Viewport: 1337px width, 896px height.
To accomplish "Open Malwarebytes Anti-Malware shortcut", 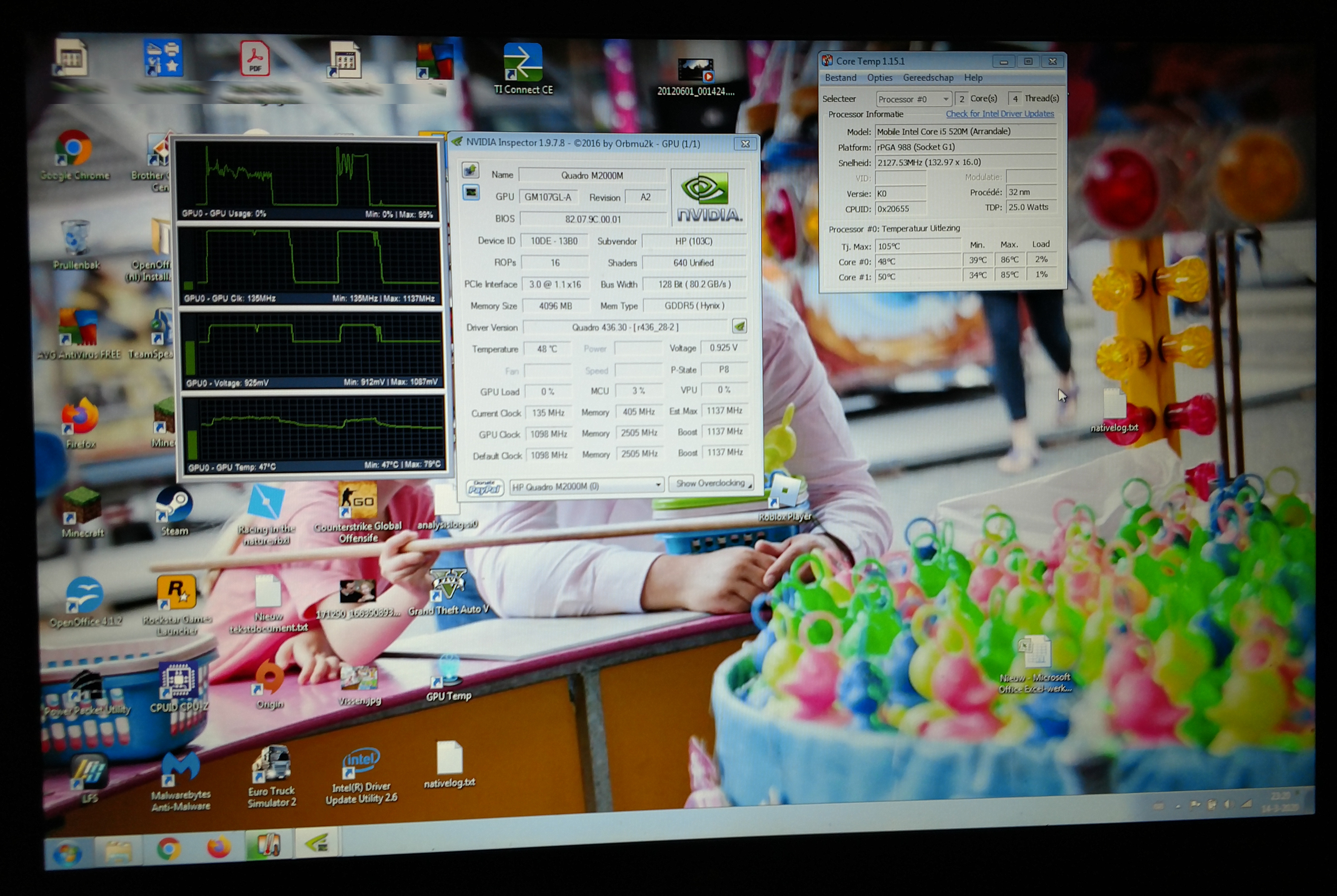I will click(181, 780).
